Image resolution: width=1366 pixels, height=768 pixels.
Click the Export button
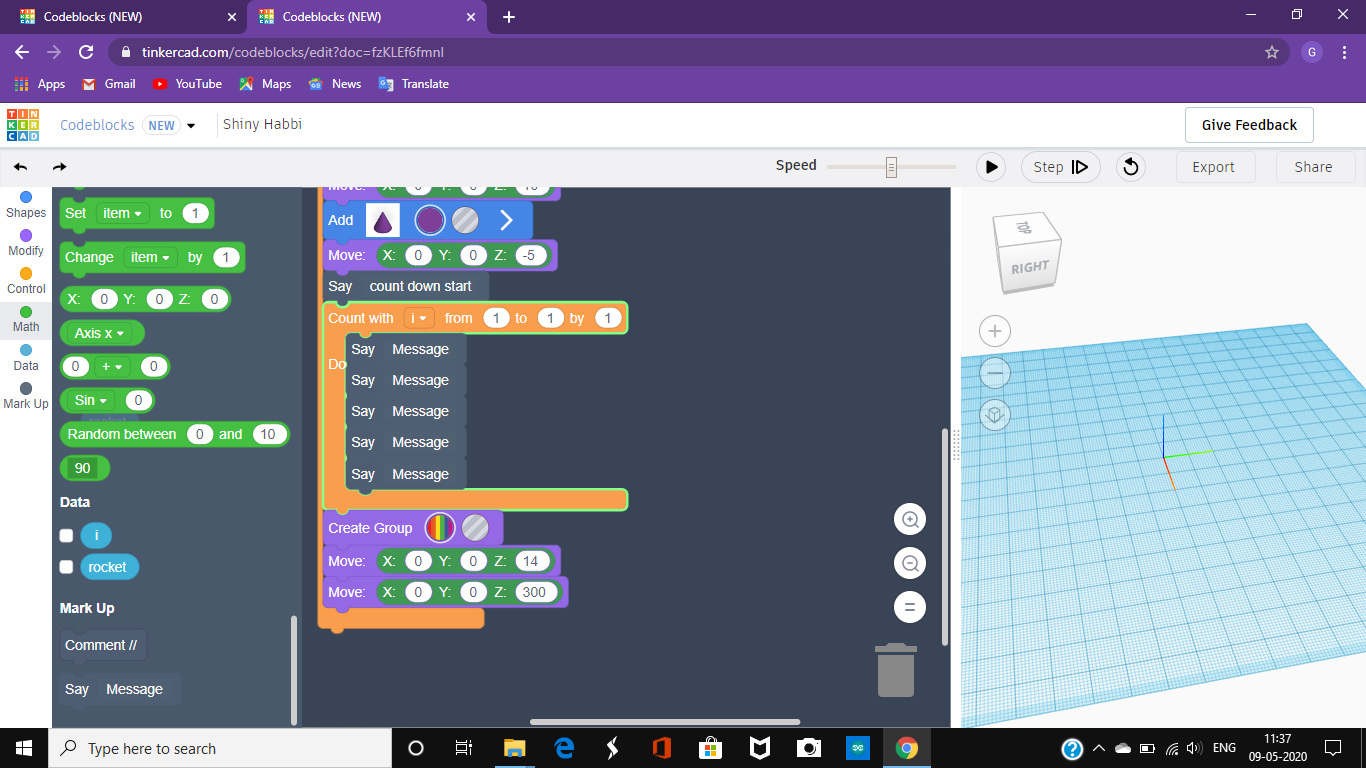[x=1215, y=167]
